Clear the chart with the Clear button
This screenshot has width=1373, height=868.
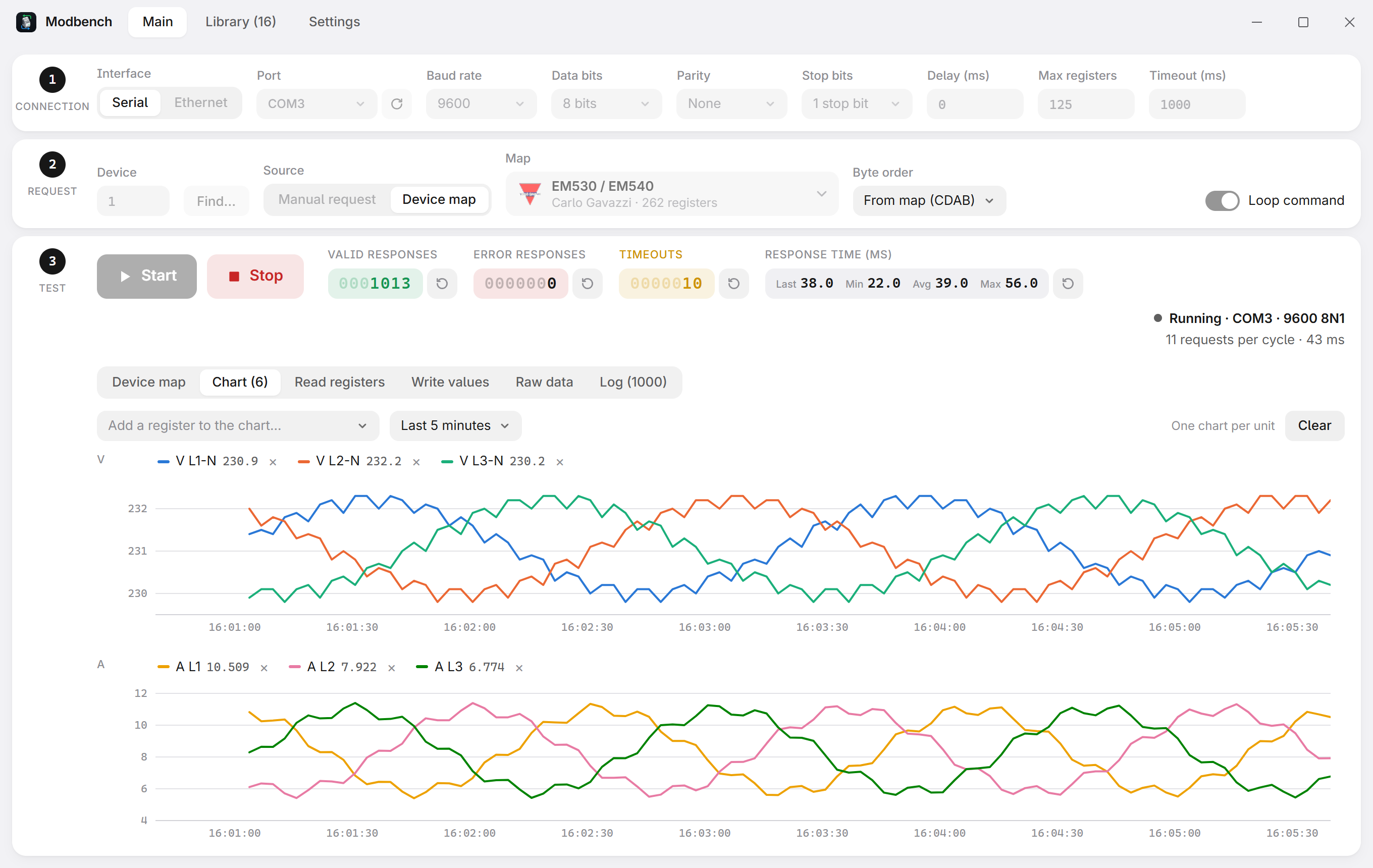pyautogui.click(x=1314, y=426)
